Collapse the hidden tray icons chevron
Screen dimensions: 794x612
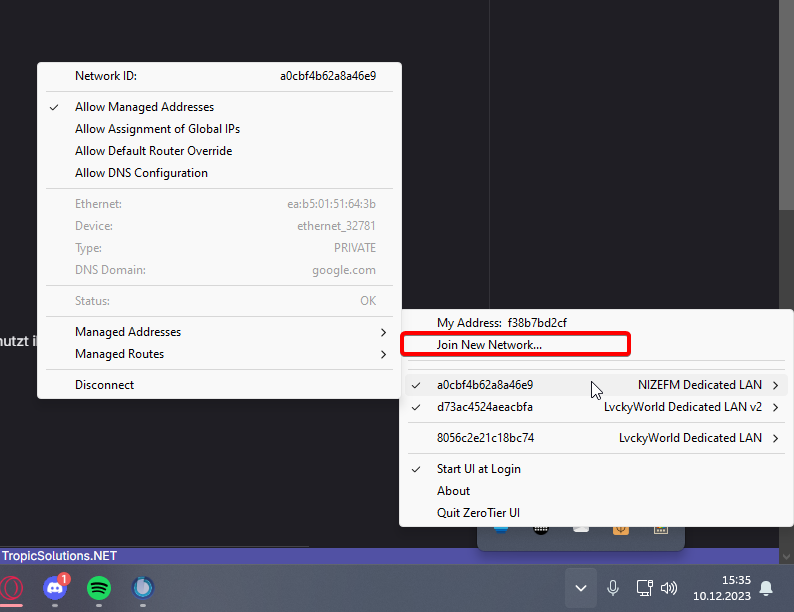(580, 588)
